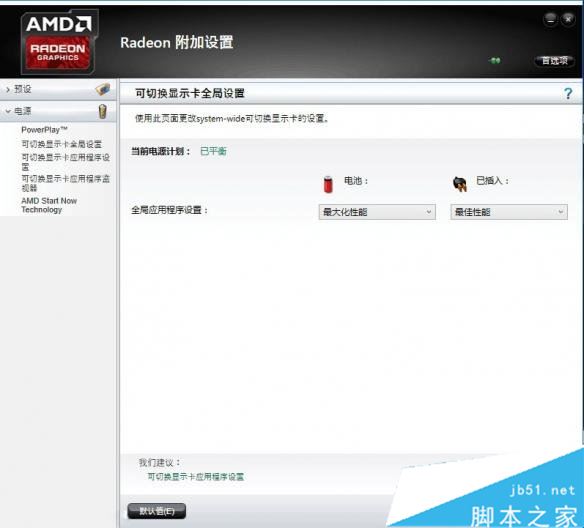Image resolution: width=584 pixels, height=528 pixels.
Task: Click the 我们建议 label
Action: 160,462
